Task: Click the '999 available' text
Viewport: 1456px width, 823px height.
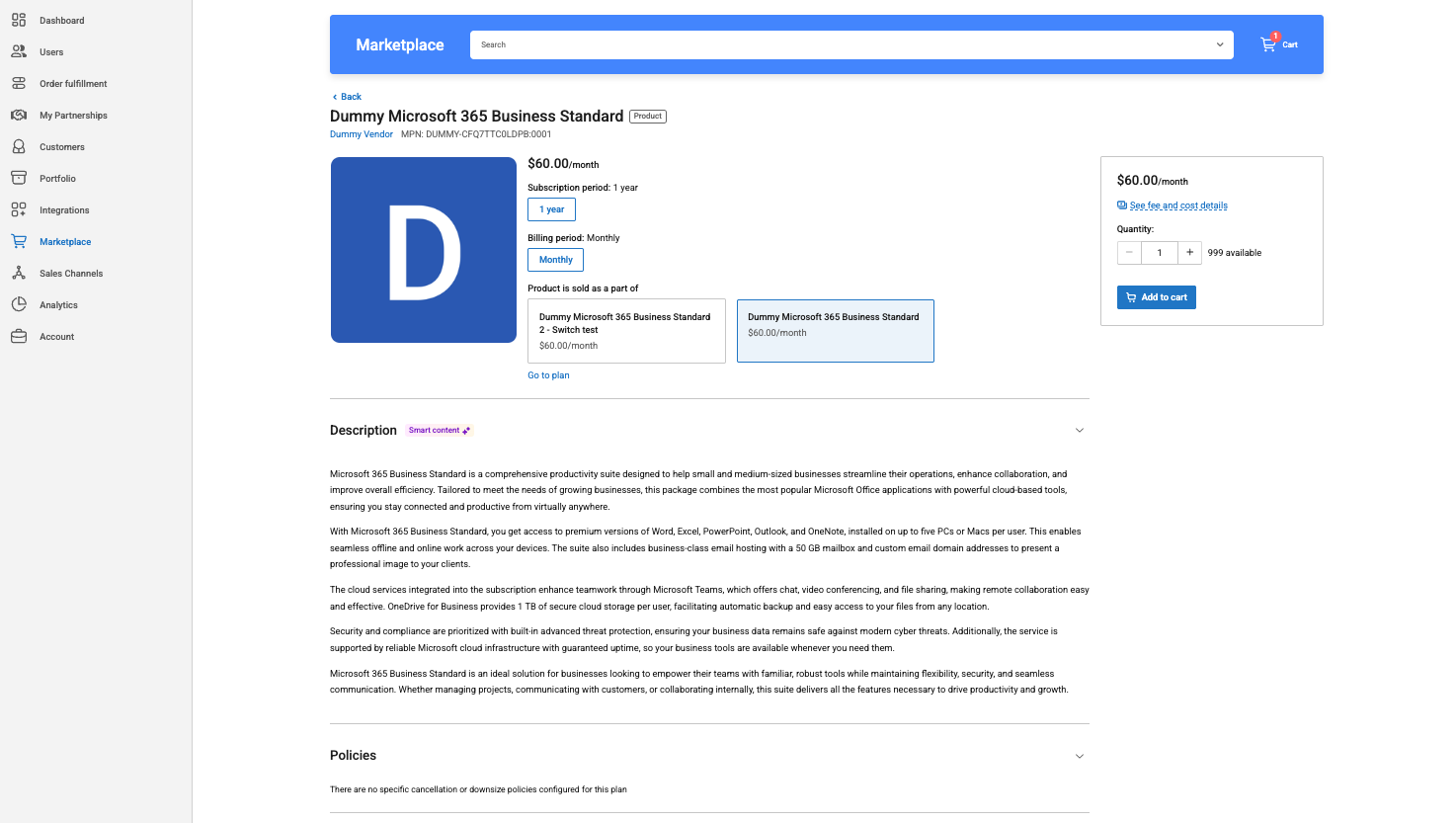Action: (x=1235, y=253)
